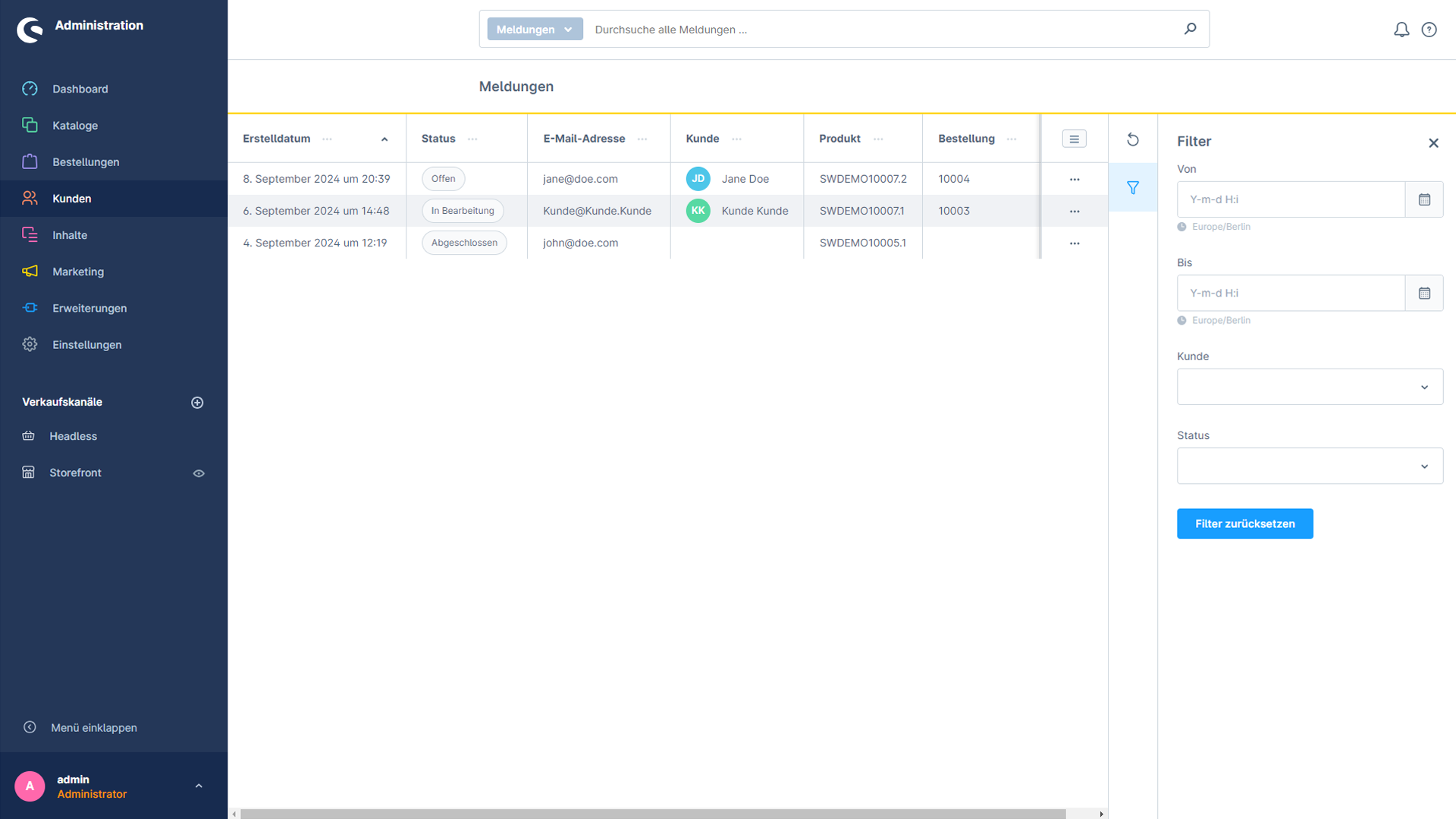Click the Shopware logo icon

(30, 29)
